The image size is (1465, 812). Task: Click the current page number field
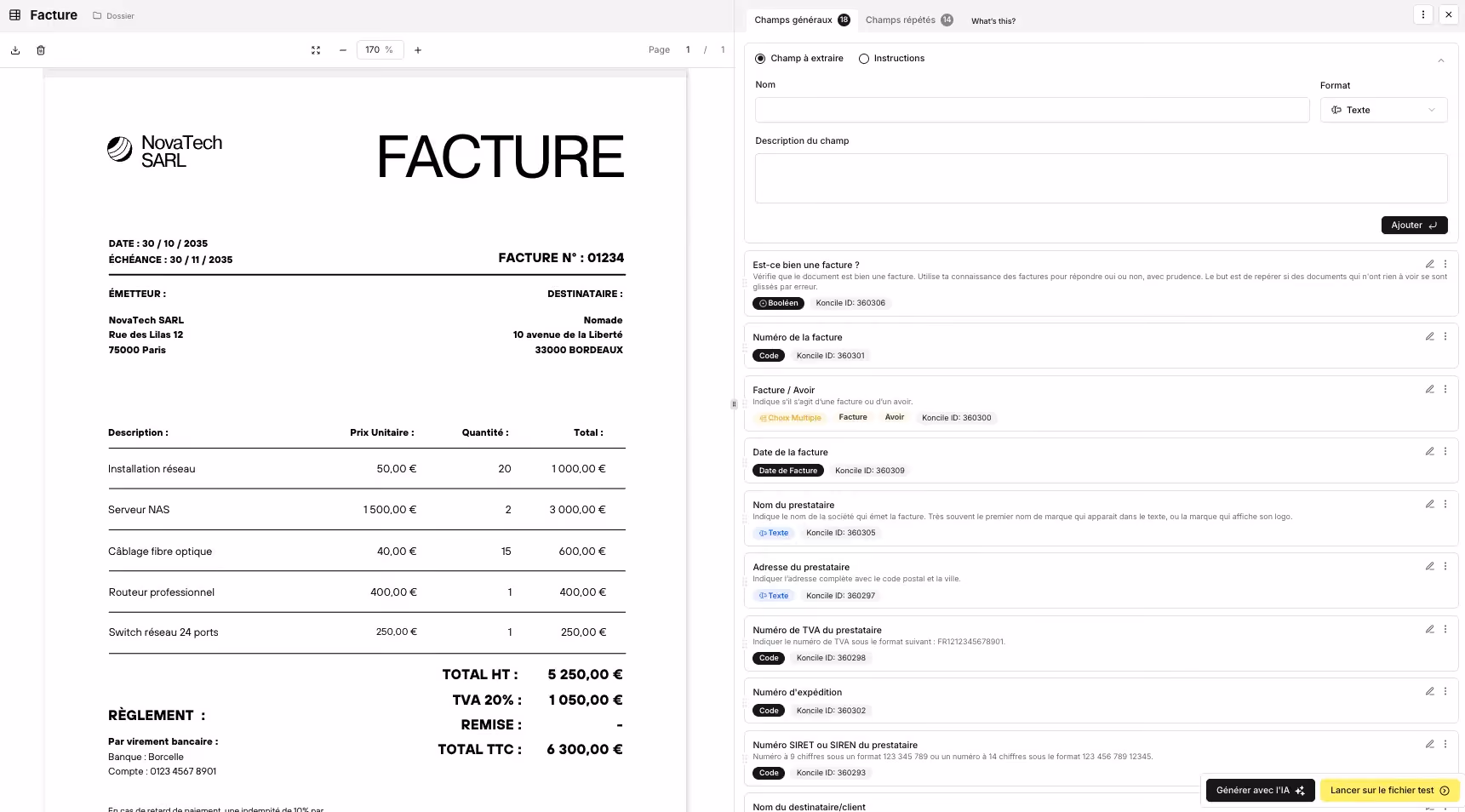coord(688,50)
